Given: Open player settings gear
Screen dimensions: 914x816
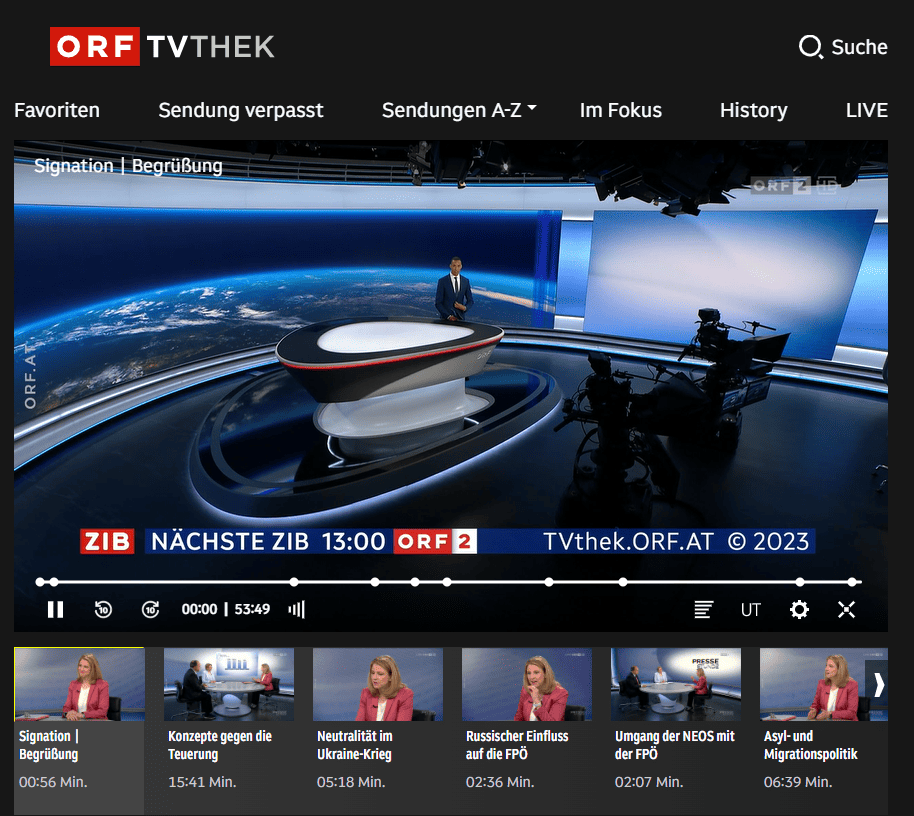Looking at the screenshot, I should [x=799, y=609].
